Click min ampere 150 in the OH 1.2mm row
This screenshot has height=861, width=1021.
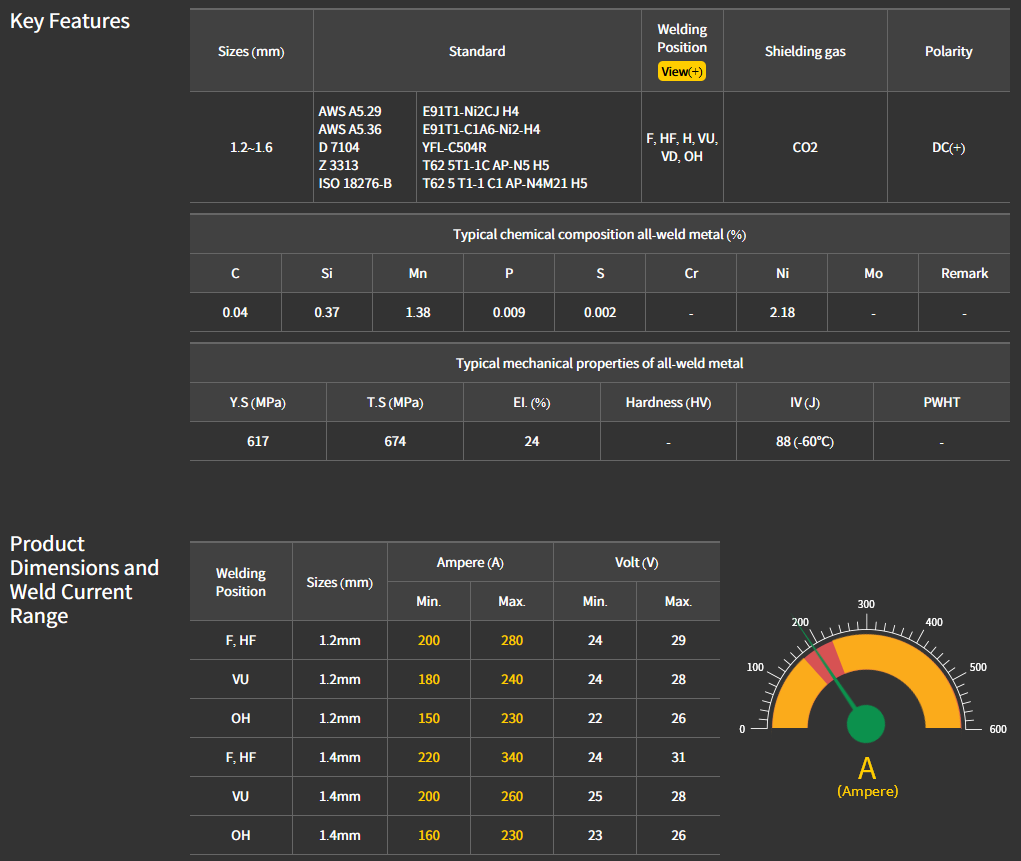[x=428, y=718]
